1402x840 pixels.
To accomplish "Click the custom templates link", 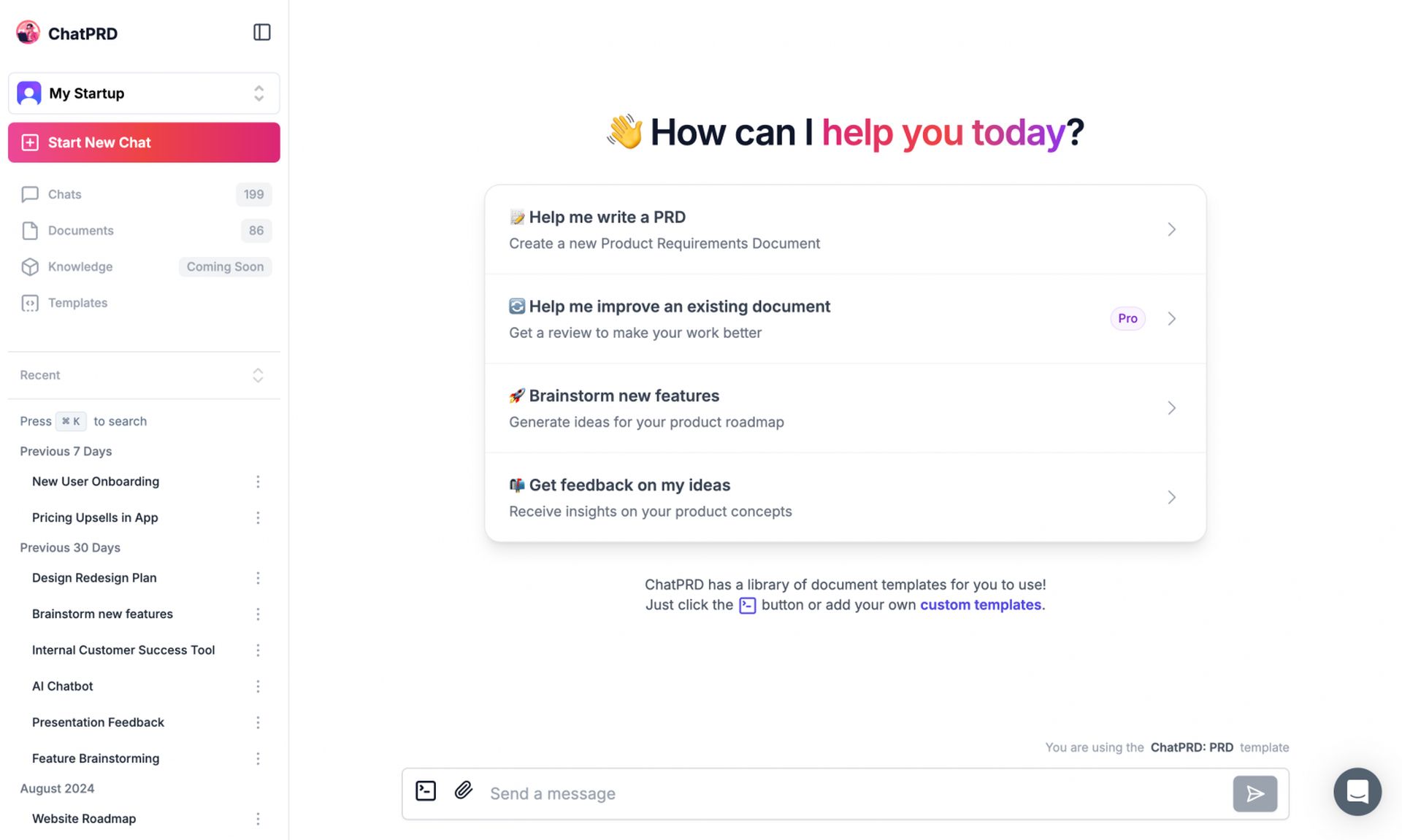I will click(980, 604).
